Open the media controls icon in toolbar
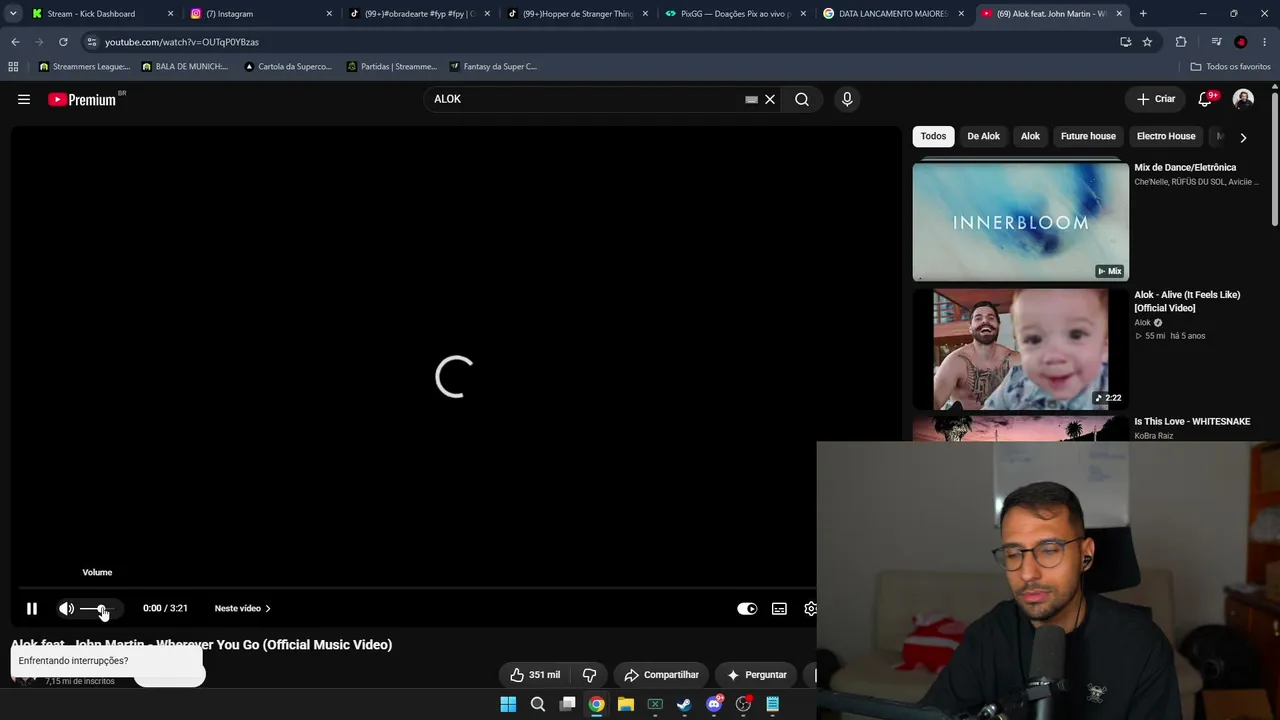Viewport: 1280px width, 720px height. [1216, 42]
